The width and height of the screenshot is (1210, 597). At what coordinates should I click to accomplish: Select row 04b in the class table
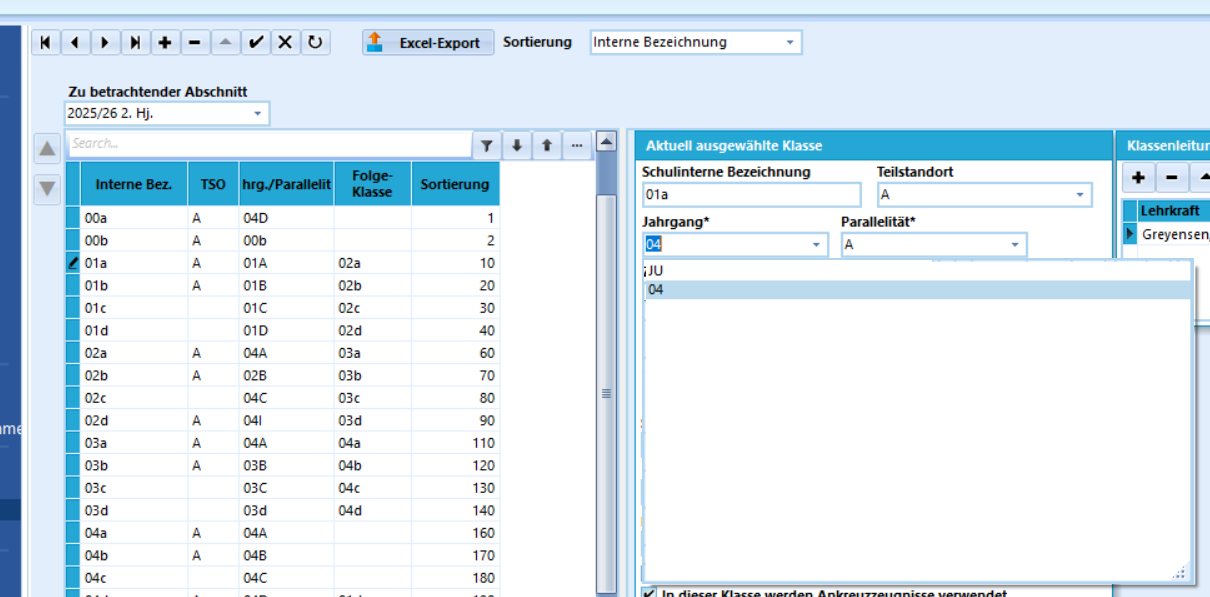283,555
